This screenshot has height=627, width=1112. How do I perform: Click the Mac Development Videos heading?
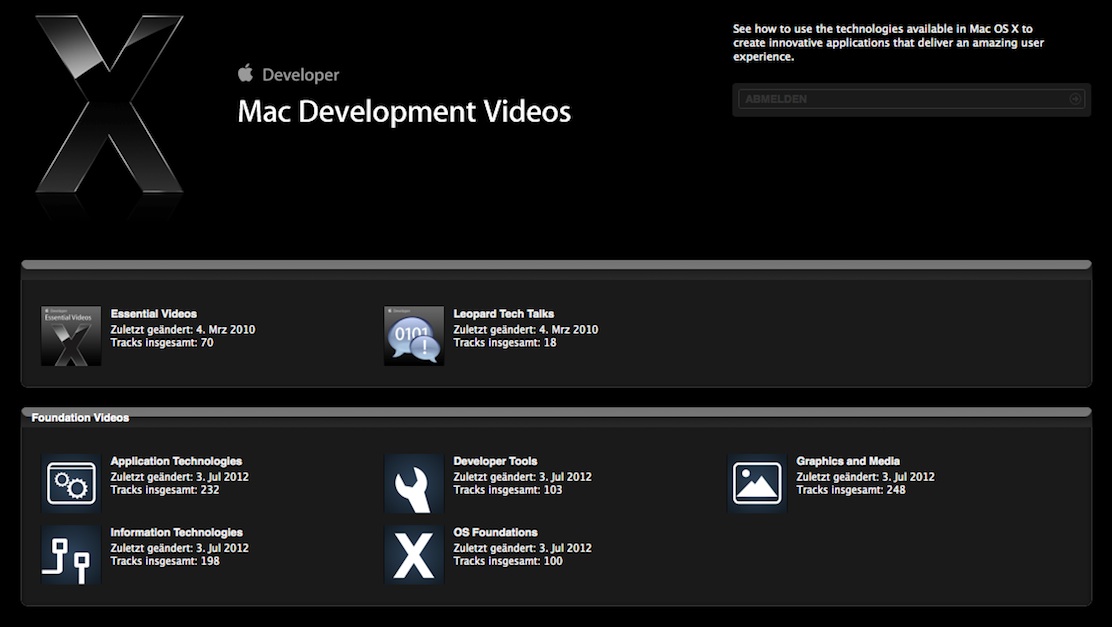tap(404, 111)
